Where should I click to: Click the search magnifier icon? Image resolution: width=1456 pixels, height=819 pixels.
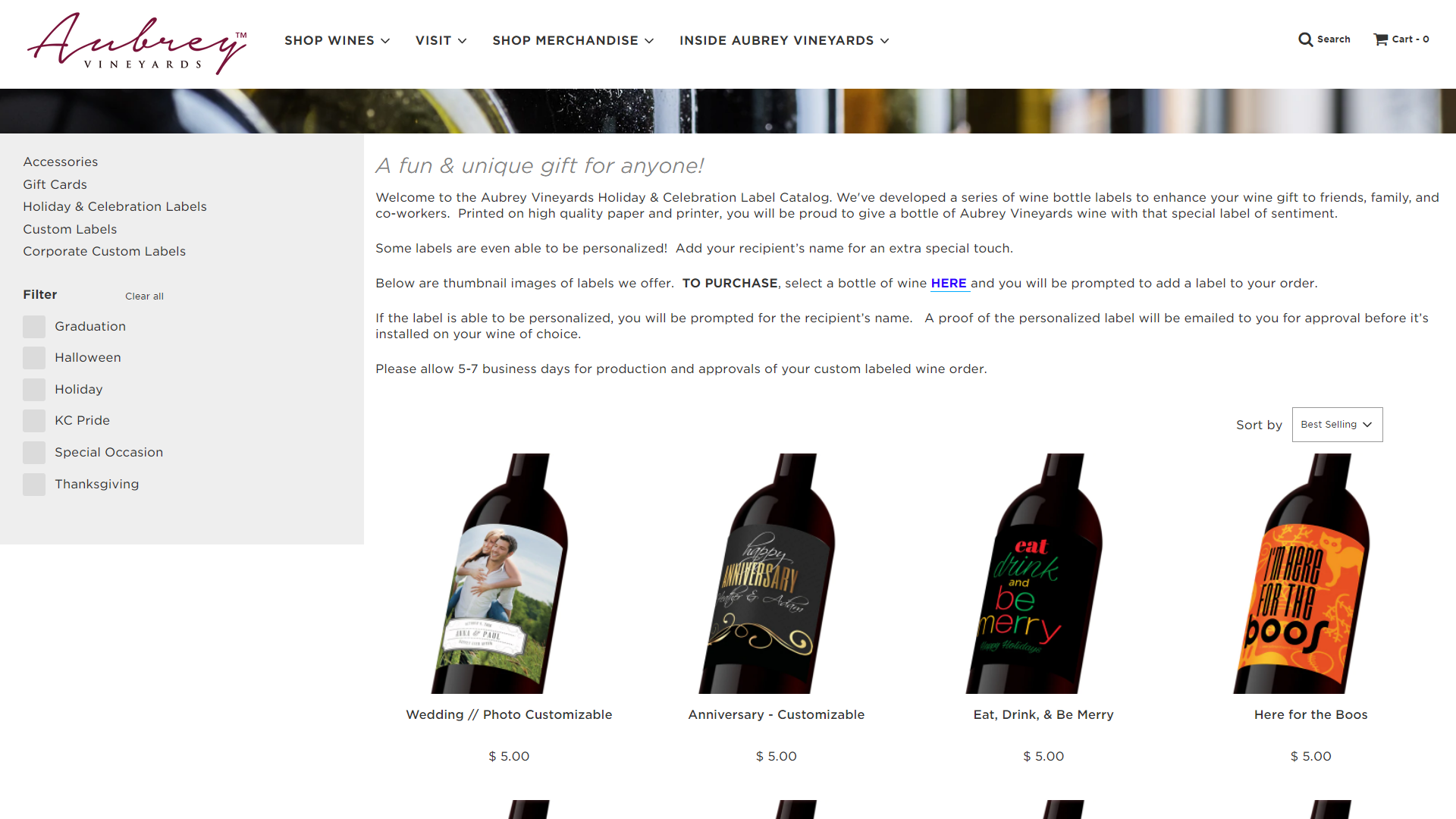tap(1305, 39)
